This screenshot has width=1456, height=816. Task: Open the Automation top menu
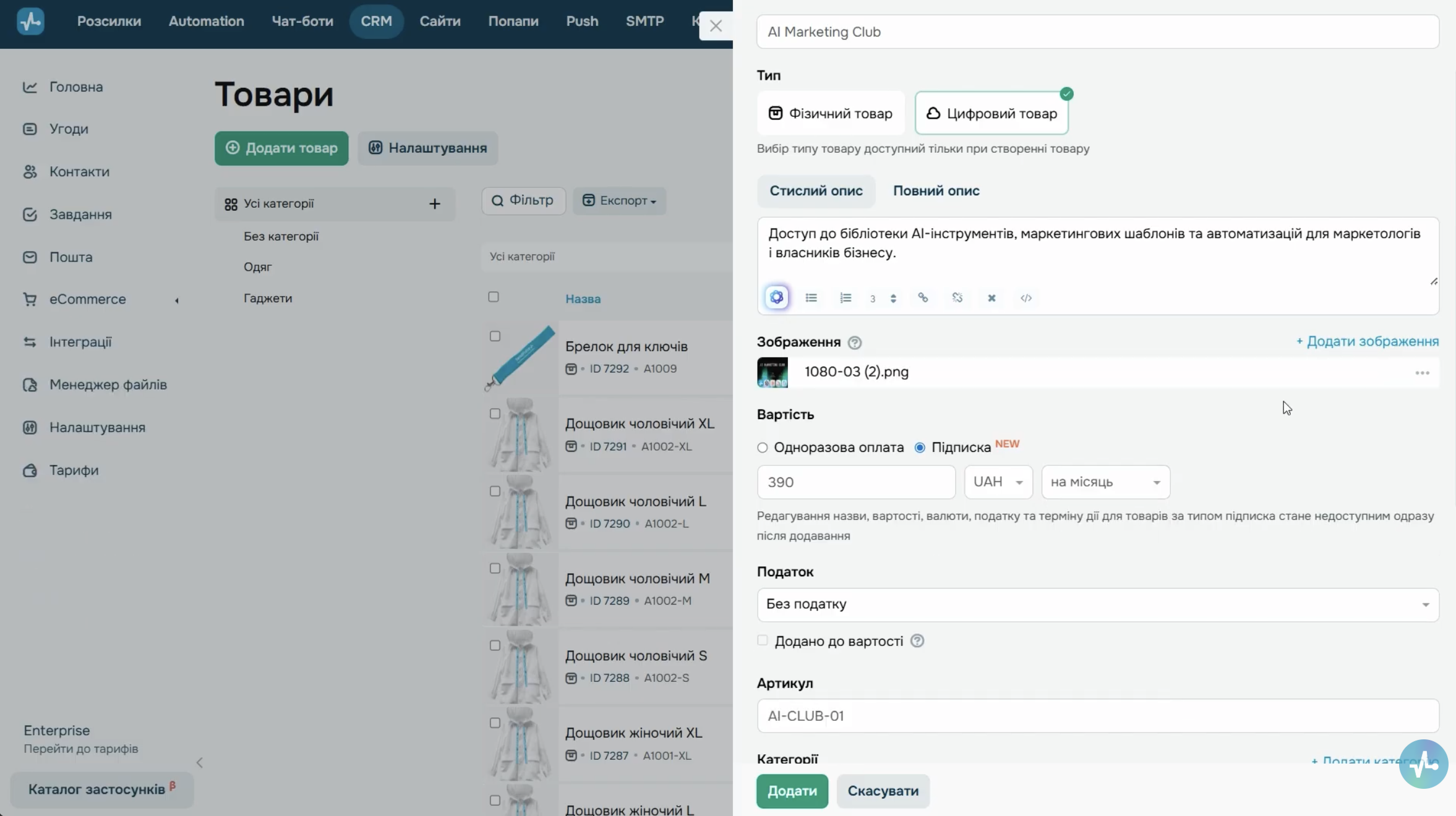(206, 21)
